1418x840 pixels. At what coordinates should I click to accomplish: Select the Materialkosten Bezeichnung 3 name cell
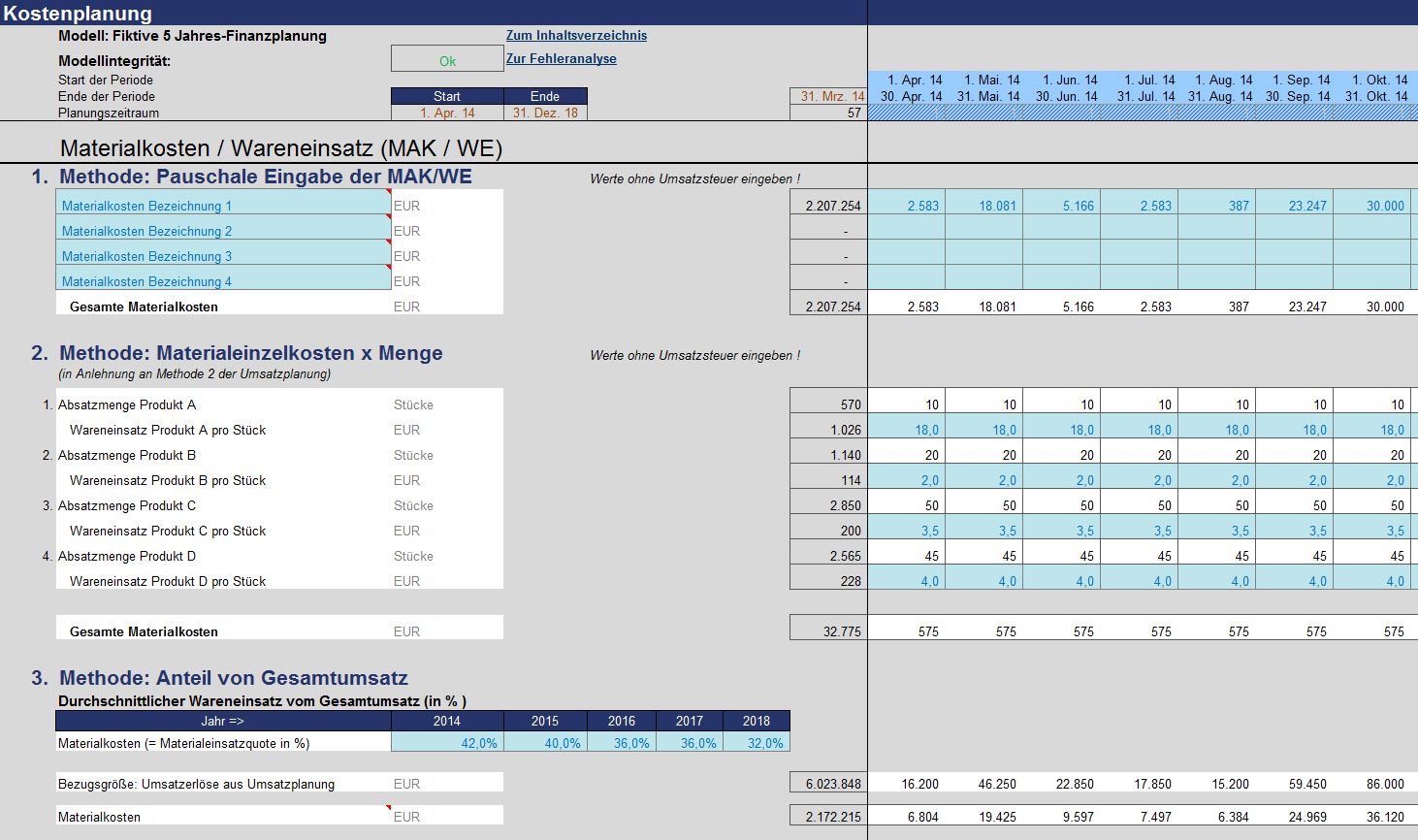pyautogui.click(x=223, y=254)
